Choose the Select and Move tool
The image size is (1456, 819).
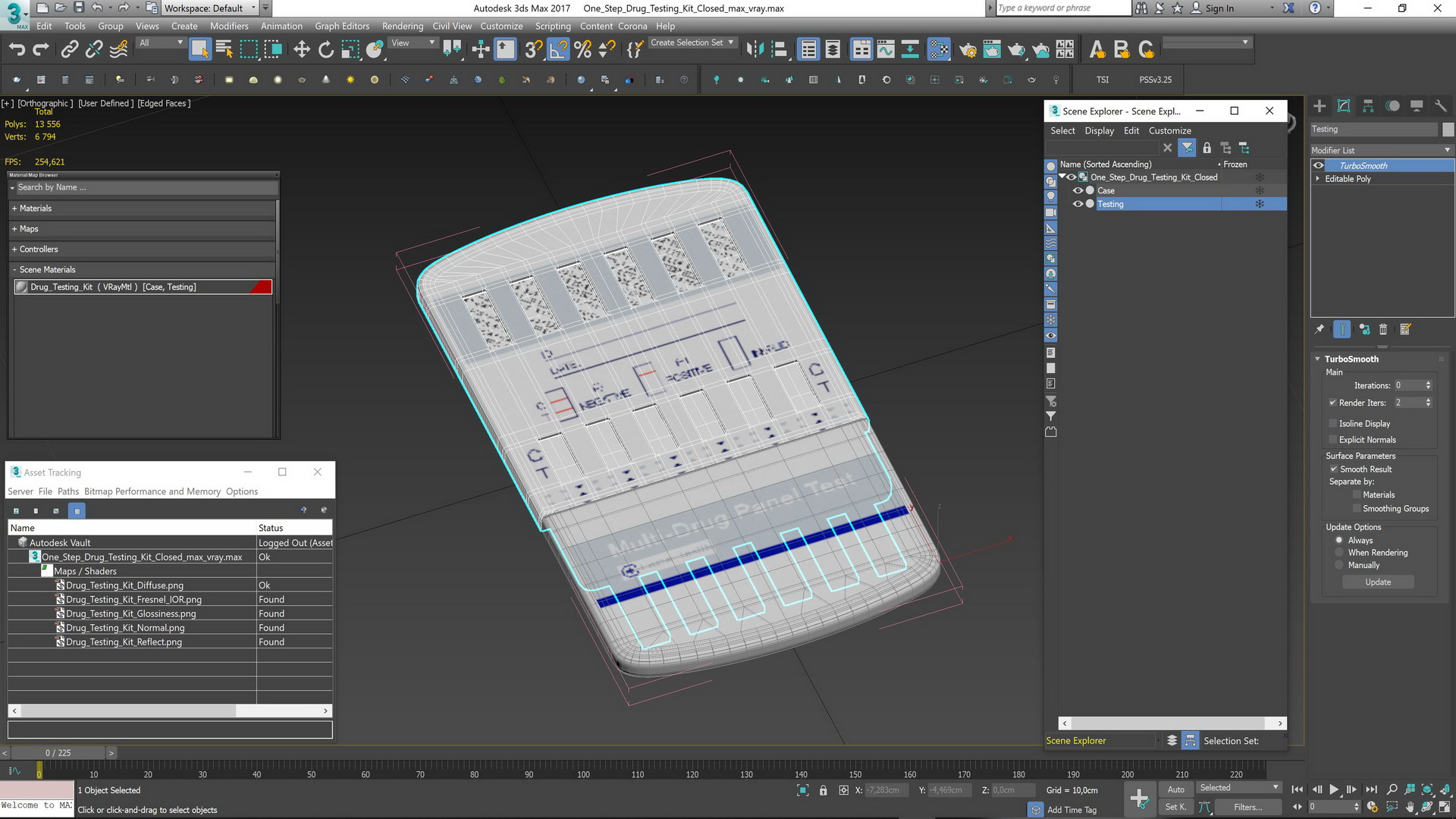click(302, 50)
